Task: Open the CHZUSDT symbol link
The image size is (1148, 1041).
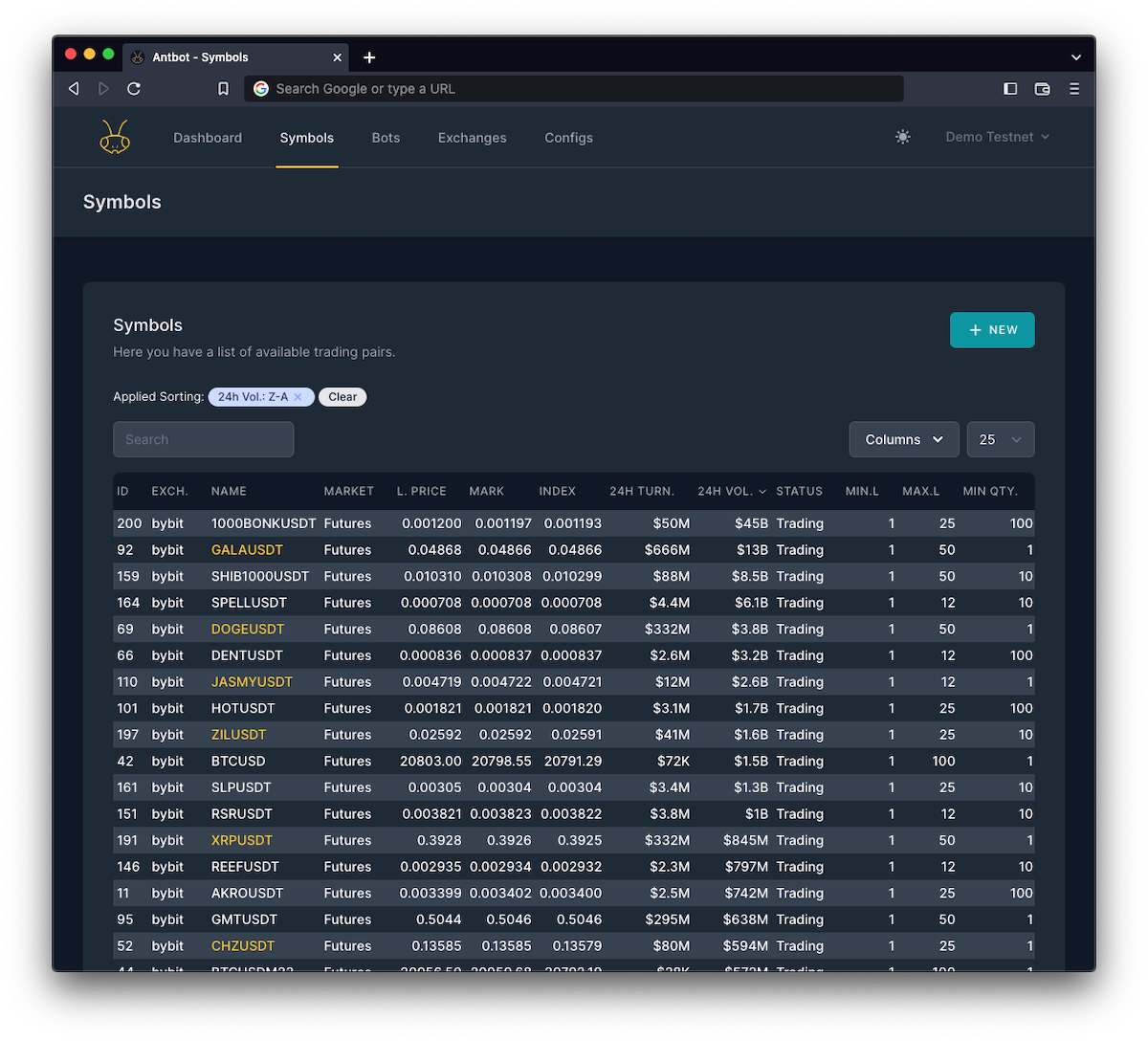Action: pyautogui.click(x=243, y=946)
